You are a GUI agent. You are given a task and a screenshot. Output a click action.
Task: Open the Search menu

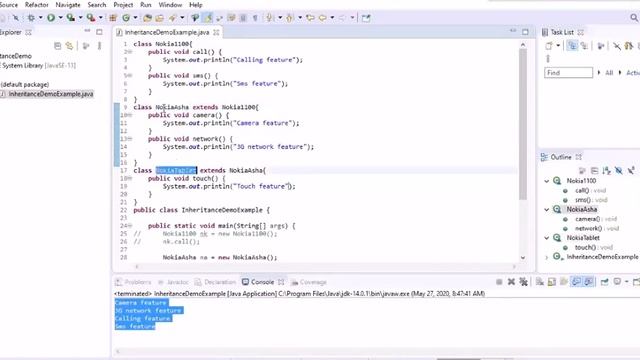pos(97,5)
